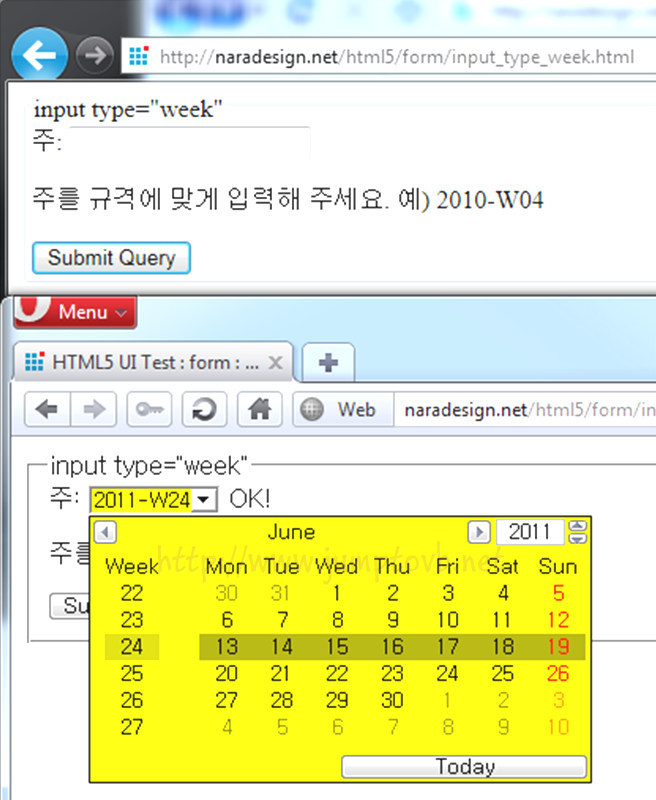Select highlighted week 24 in calendar

pos(132,647)
